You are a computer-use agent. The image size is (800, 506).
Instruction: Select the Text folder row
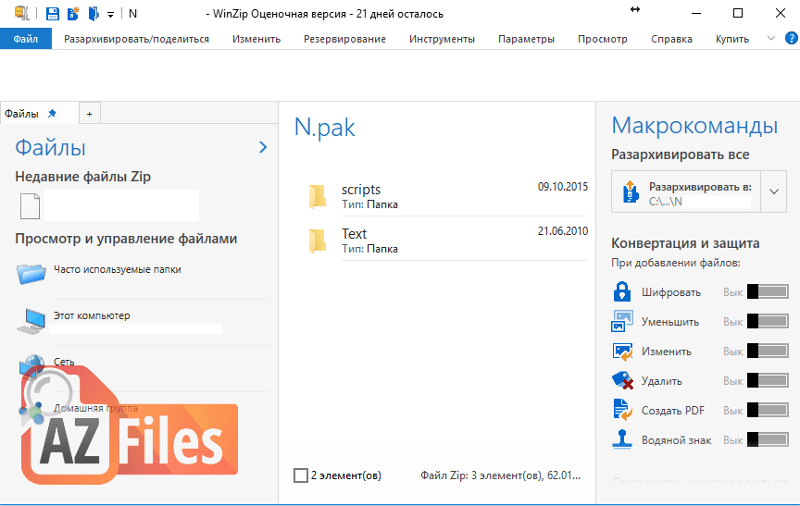click(447, 240)
